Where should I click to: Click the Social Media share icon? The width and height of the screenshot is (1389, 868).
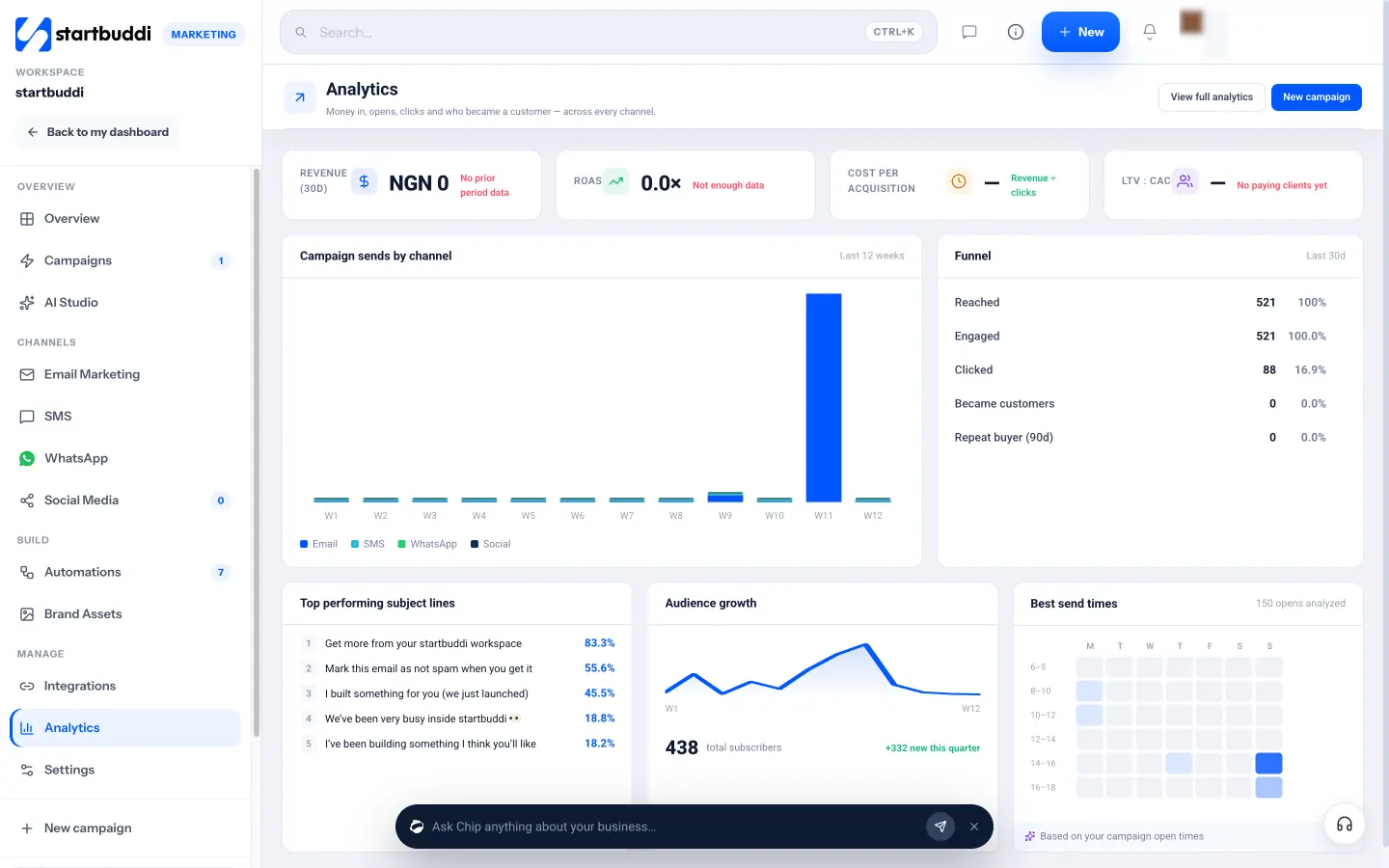[27, 501]
